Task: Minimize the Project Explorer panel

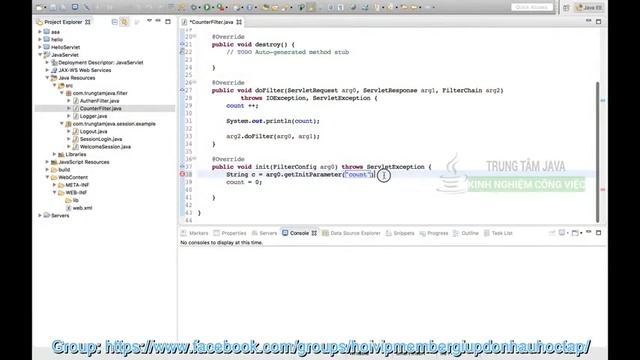Action: [158, 21]
